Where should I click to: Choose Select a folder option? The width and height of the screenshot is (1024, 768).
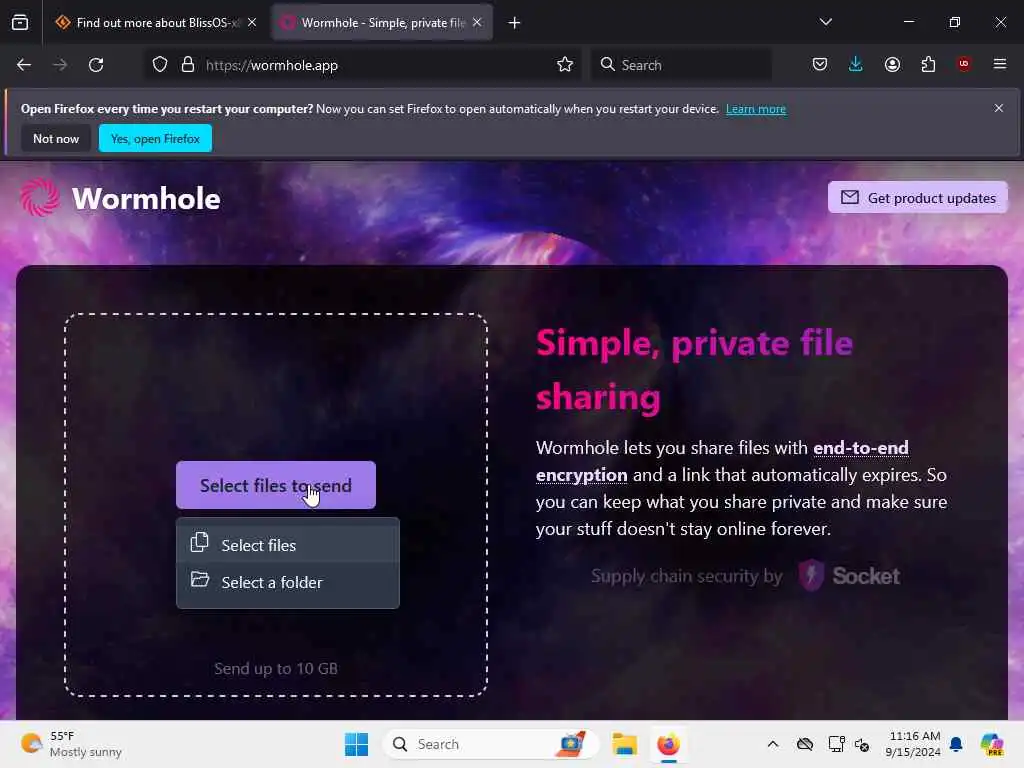(x=288, y=582)
